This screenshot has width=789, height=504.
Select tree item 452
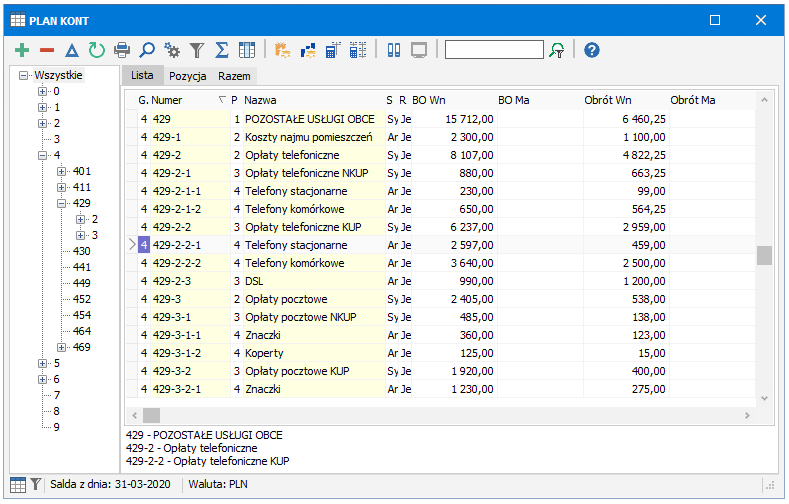click(x=82, y=299)
